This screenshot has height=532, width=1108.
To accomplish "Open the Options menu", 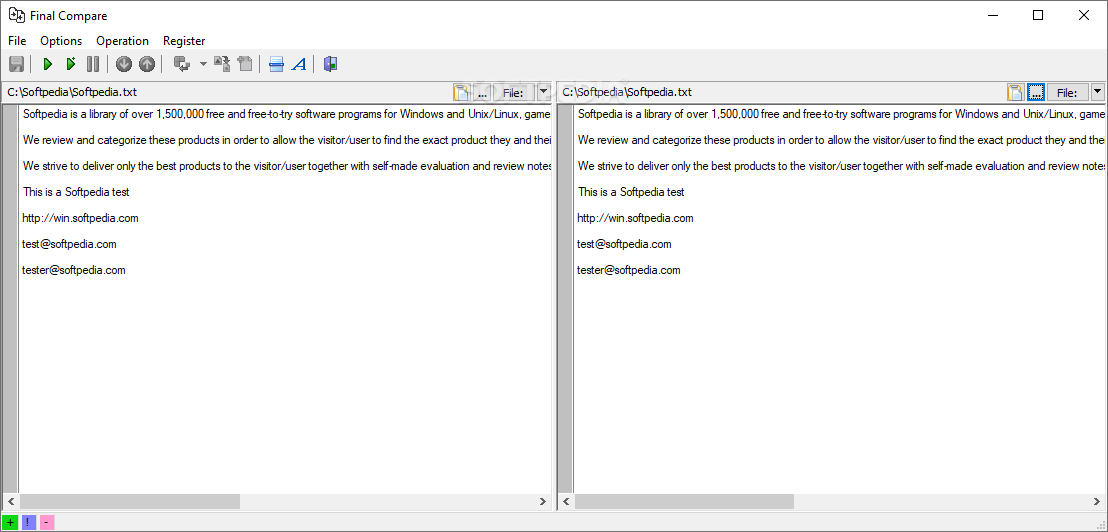I will click(x=61, y=41).
